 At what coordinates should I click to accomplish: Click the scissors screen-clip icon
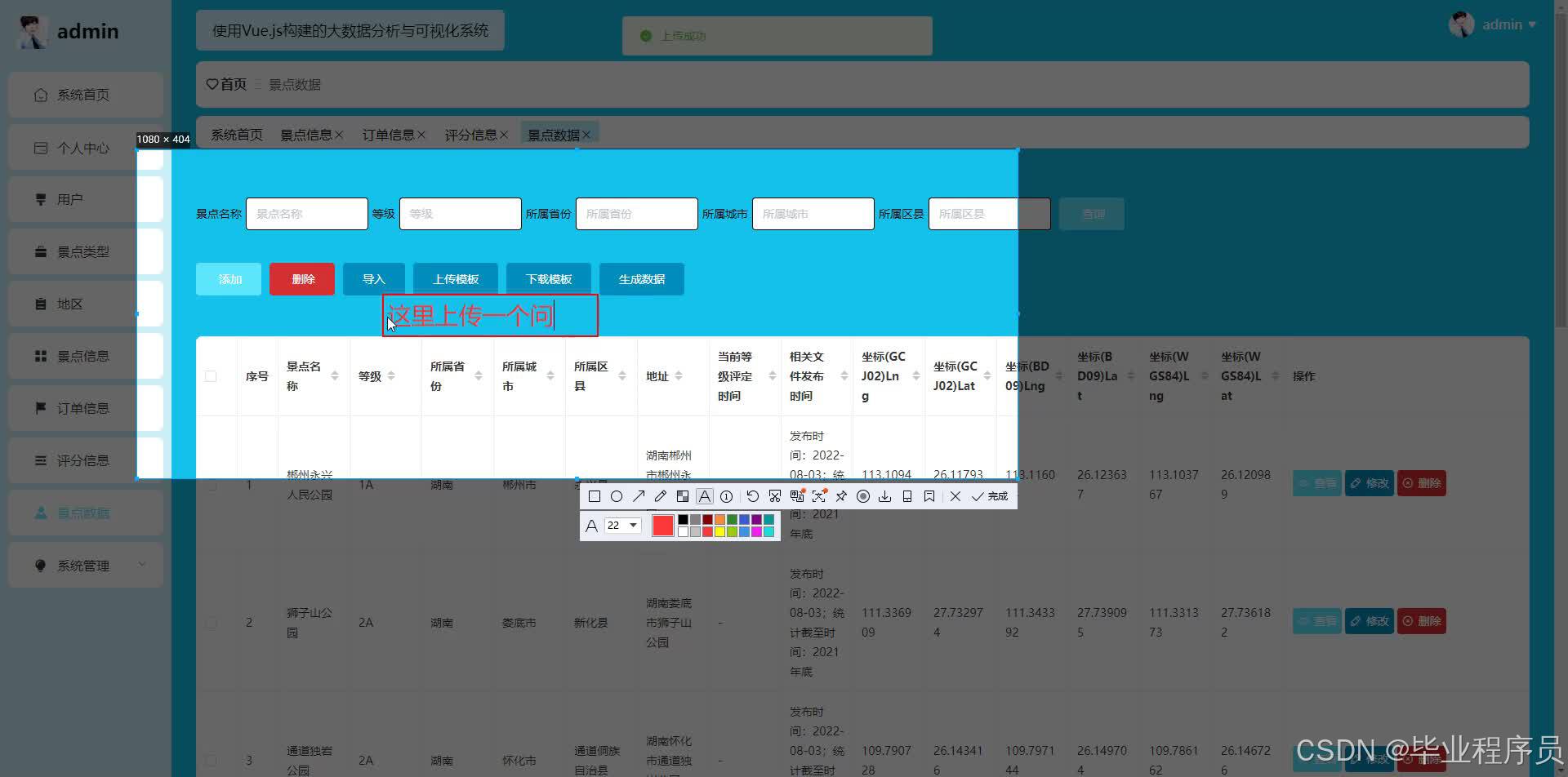[x=775, y=496]
